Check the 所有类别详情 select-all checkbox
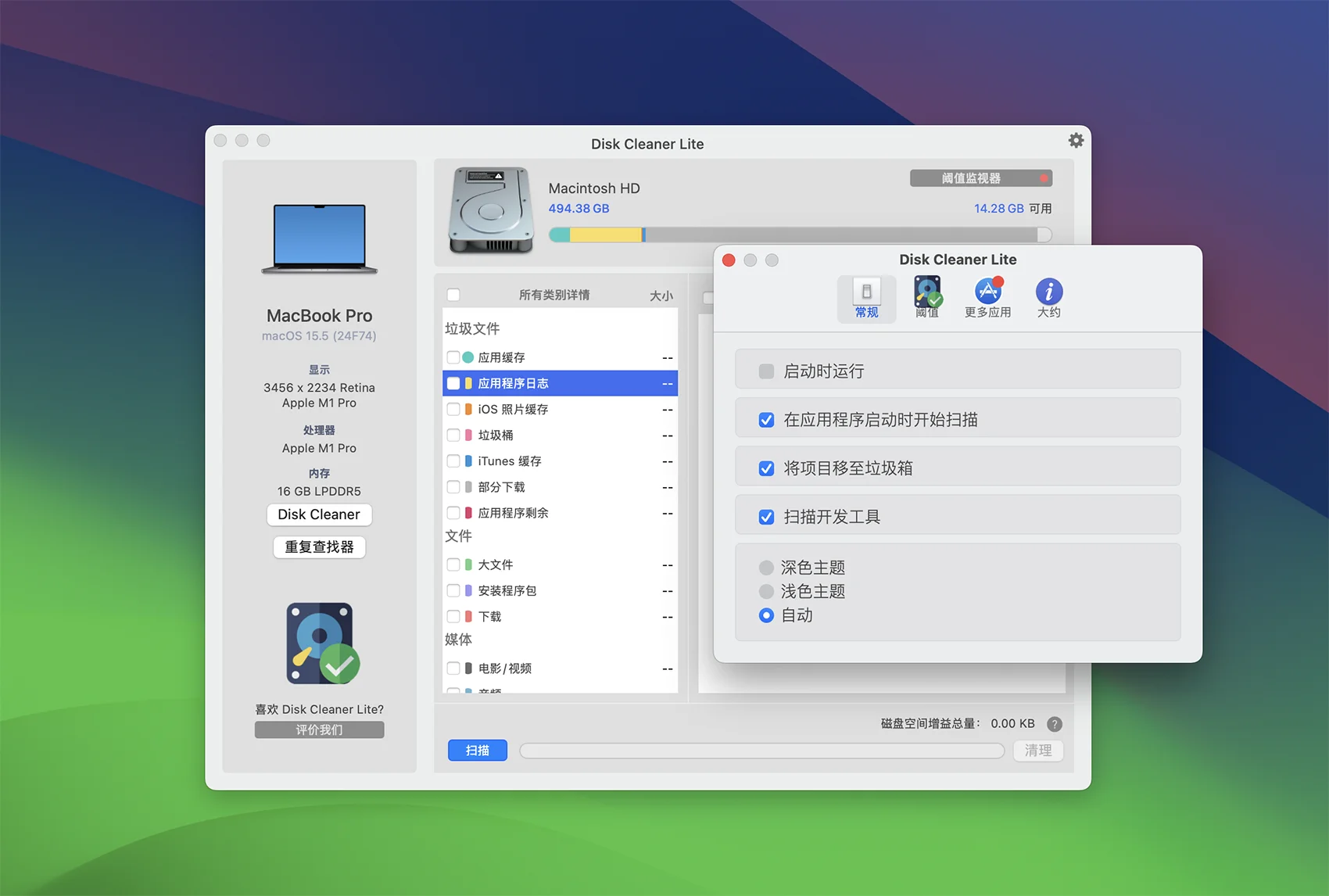Image resolution: width=1329 pixels, height=896 pixels. [x=453, y=295]
